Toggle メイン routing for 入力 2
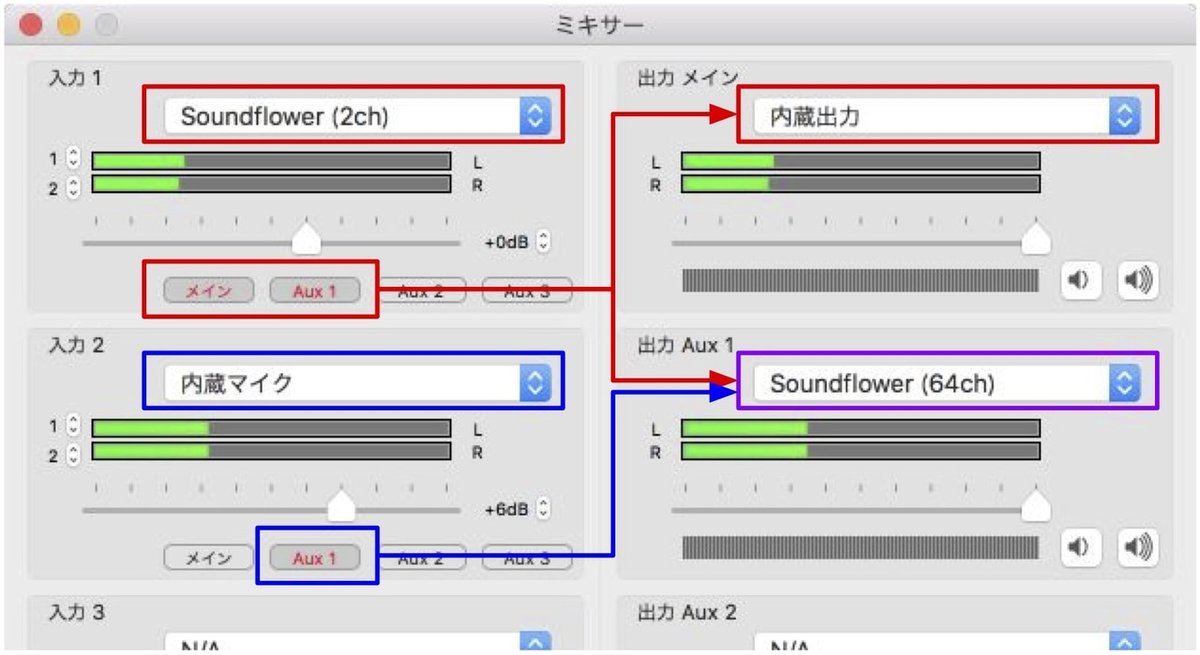1200x655 pixels. tap(209, 558)
